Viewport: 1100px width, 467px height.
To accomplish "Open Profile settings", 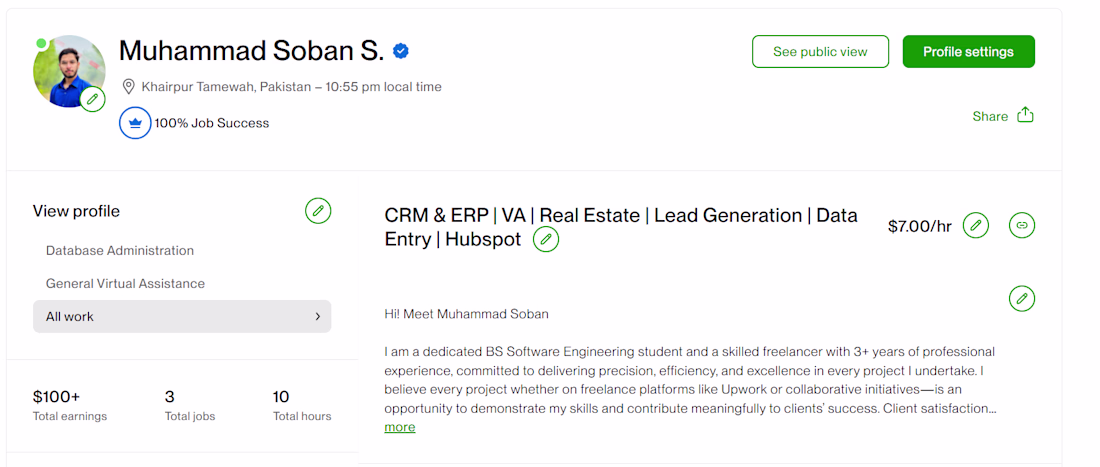I will pos(968,52).
